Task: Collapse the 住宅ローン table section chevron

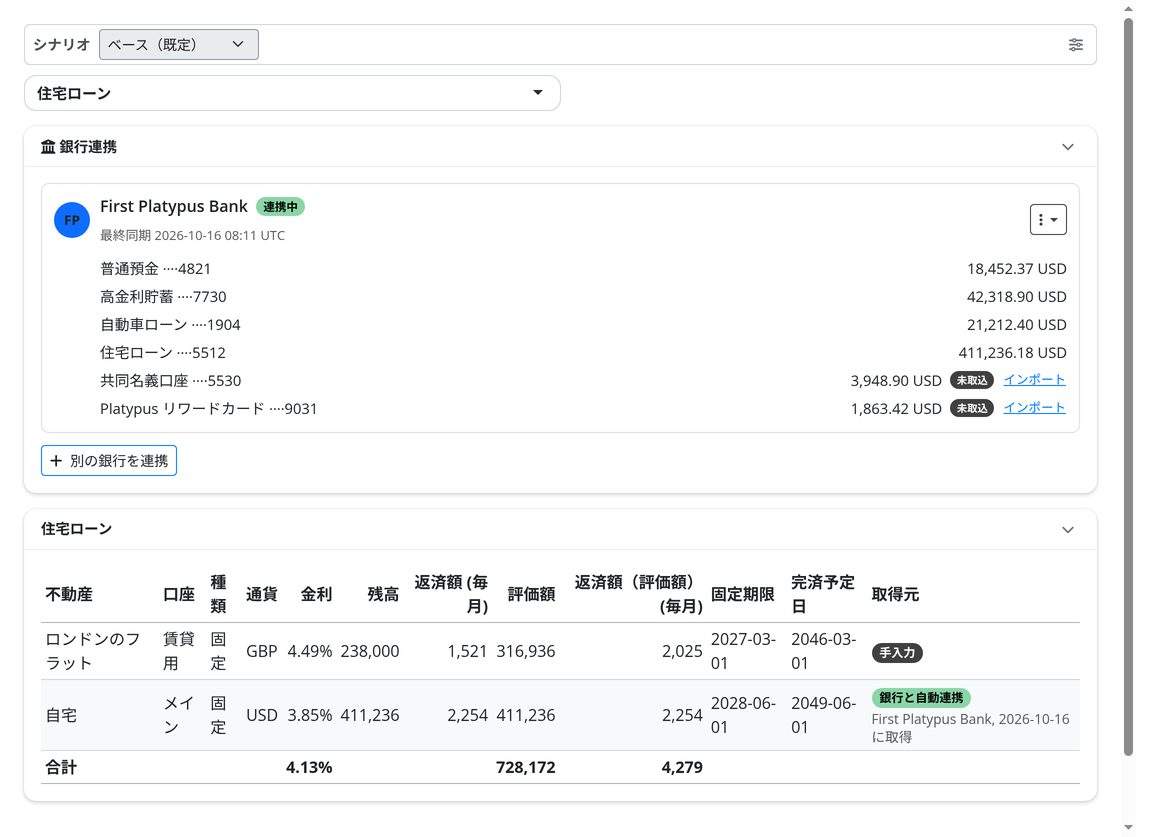Action: (1068, 530)
